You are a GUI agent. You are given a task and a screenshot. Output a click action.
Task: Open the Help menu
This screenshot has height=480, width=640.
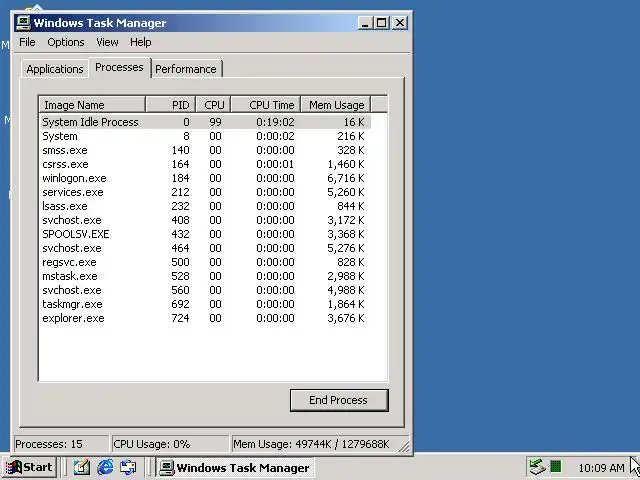click(140, 42)
